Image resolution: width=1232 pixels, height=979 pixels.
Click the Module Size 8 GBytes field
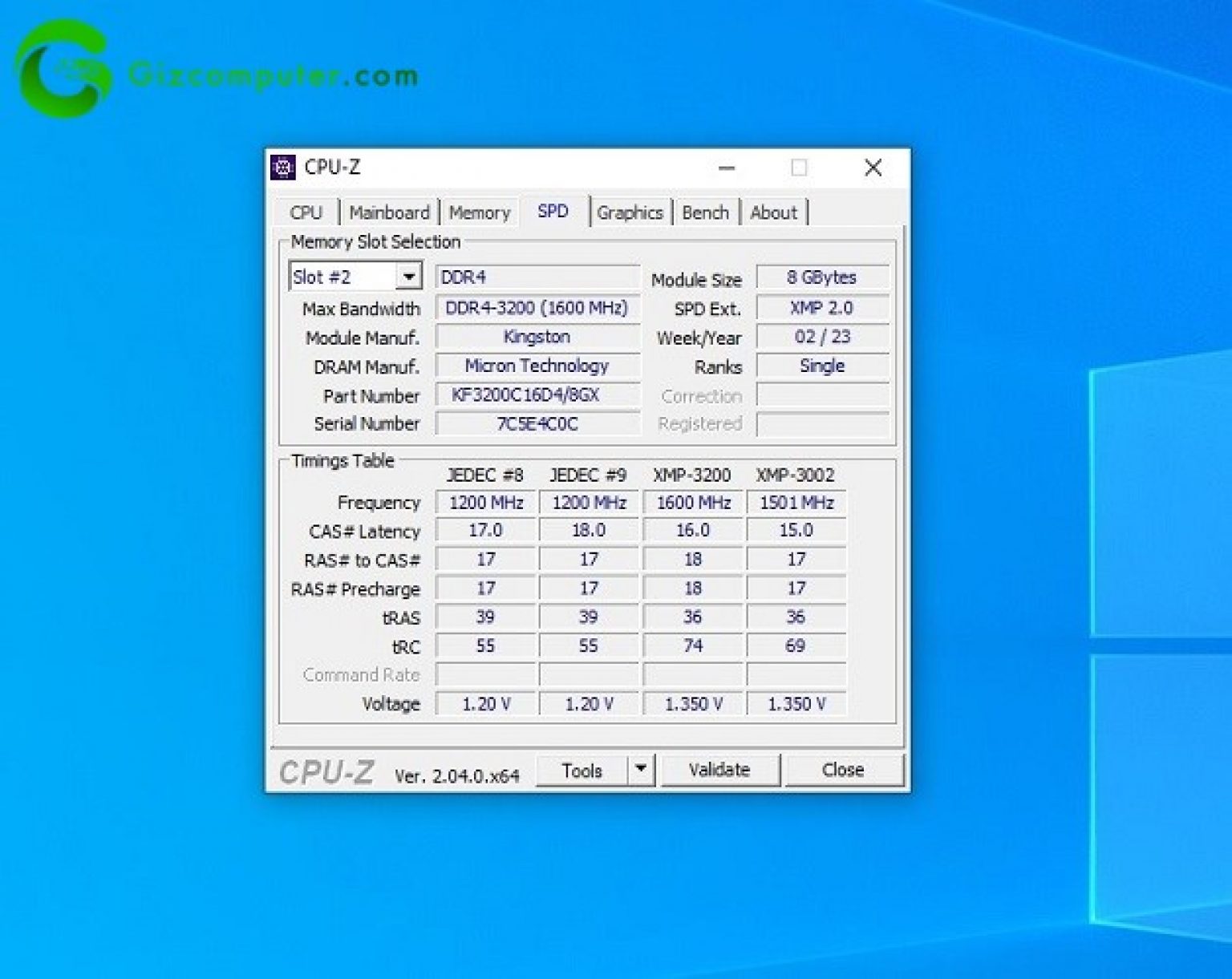point(821,277)
